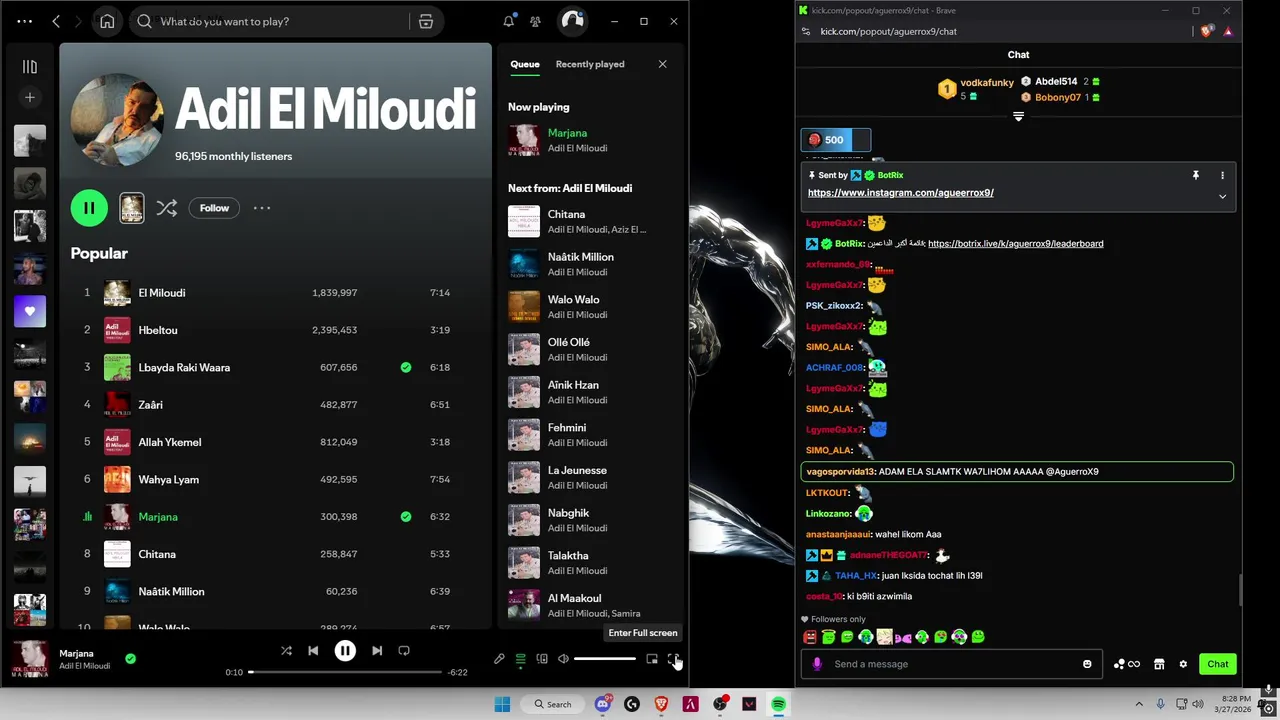Toggle saved check for Lbayda Raki Waara
This screenshot has width=1280, height=720.
406,368
